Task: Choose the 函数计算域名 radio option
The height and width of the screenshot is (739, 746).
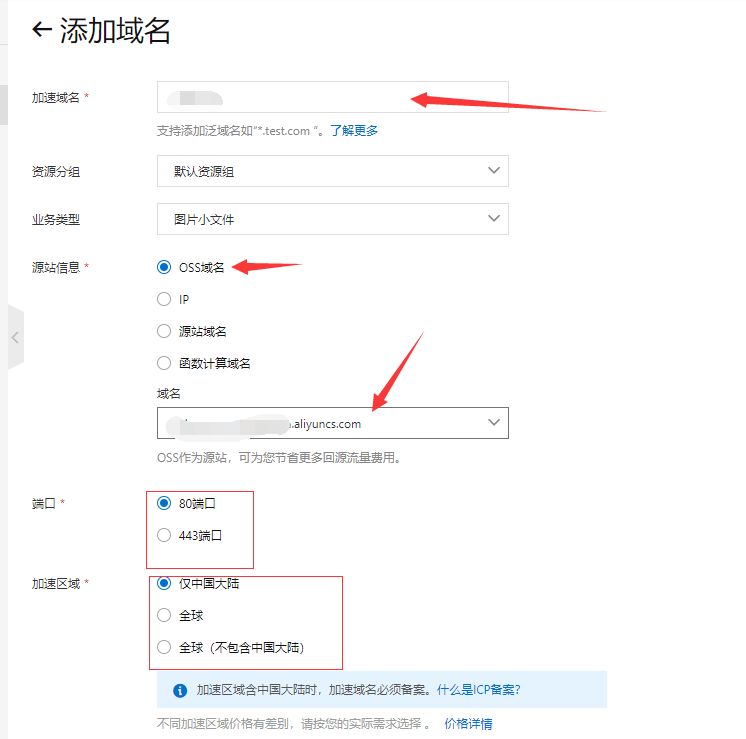Action: [164, 363]
